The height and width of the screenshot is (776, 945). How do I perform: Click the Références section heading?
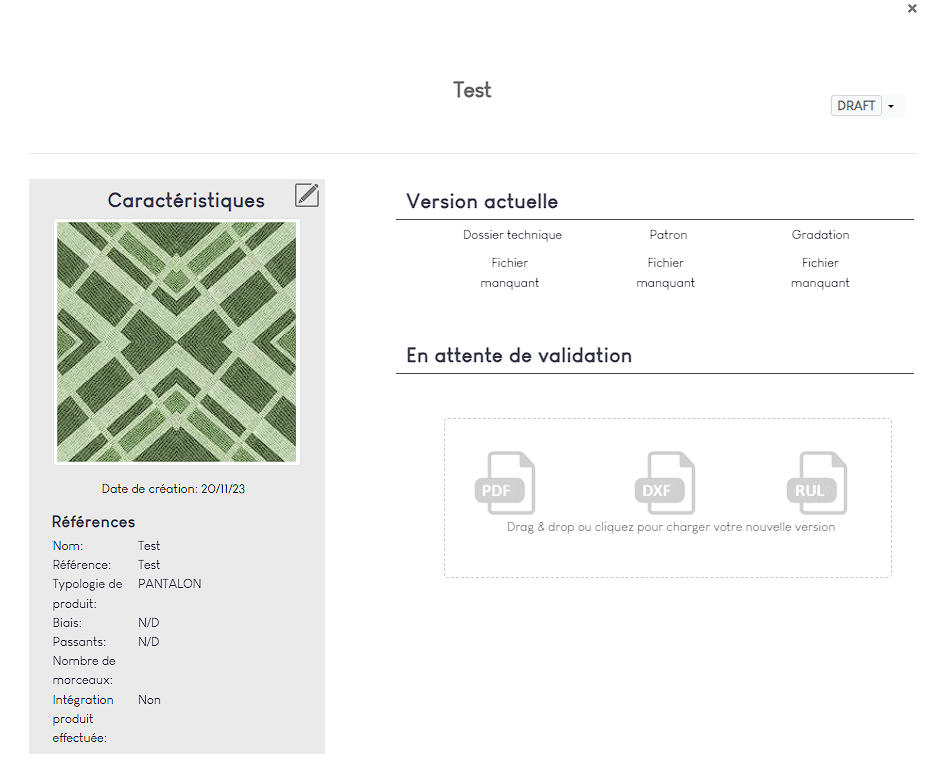[x=93, y=522]
